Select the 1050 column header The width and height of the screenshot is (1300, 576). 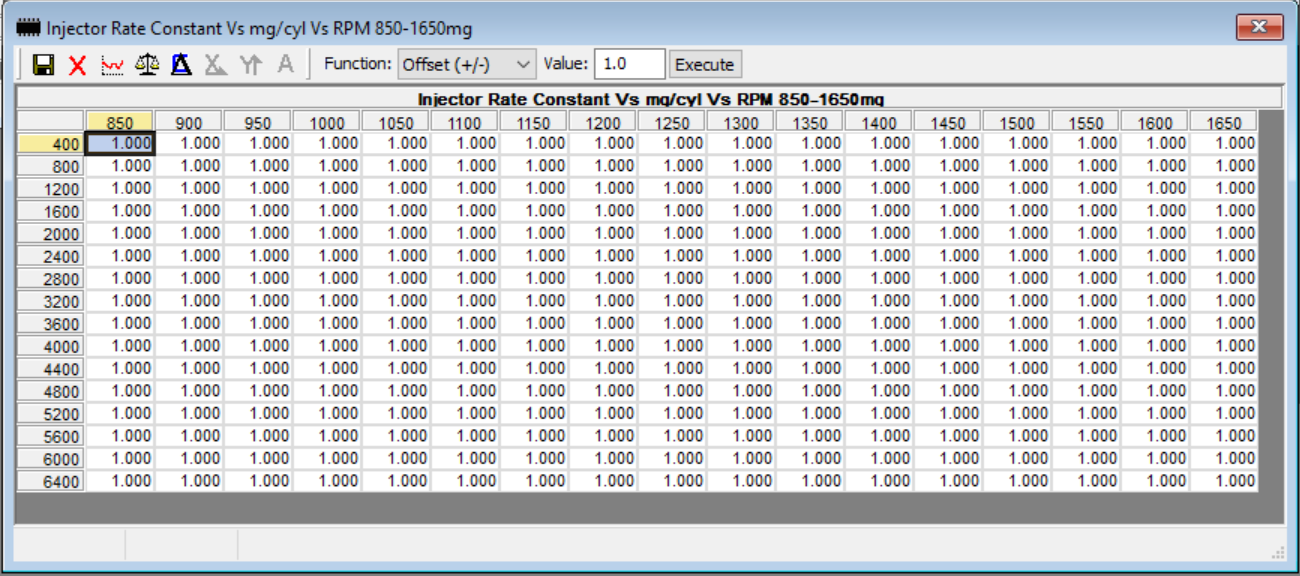coord(395,122)
